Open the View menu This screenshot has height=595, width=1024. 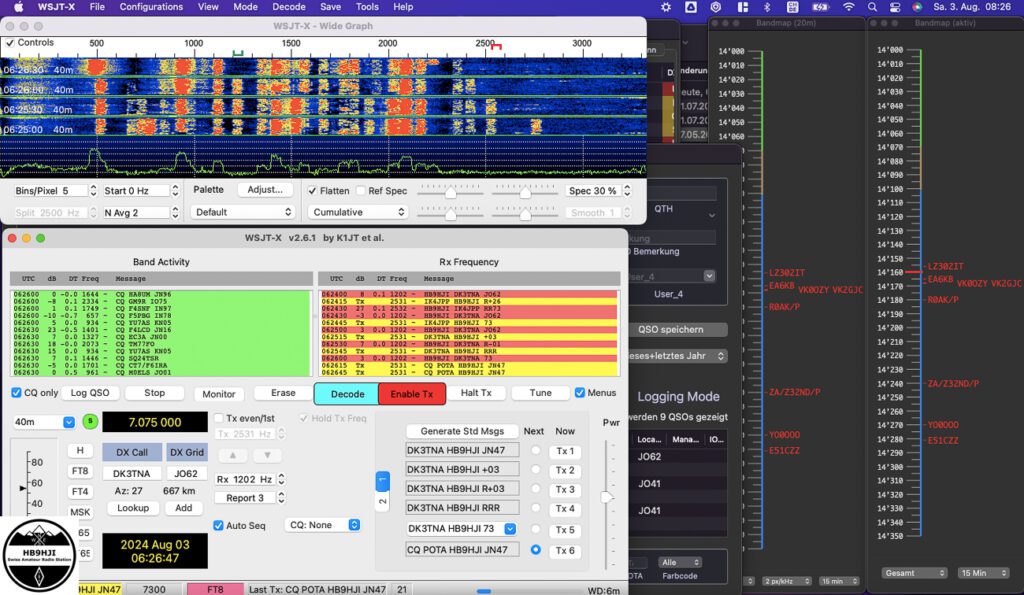208,7
